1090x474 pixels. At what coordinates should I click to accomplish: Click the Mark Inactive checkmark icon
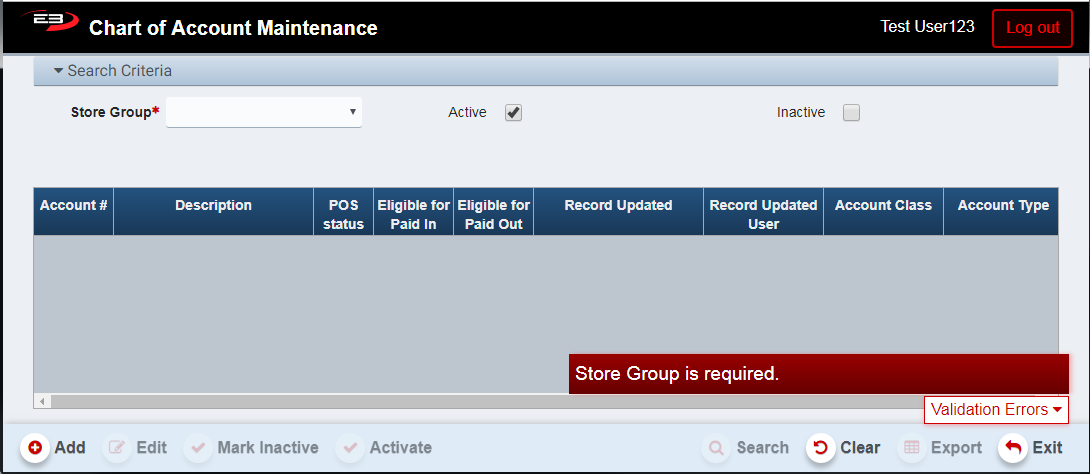(199, 448)
